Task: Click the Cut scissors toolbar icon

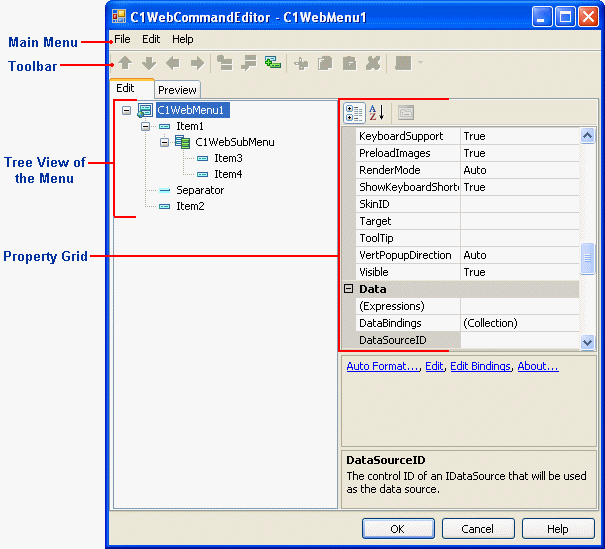Action: (301, 63)
